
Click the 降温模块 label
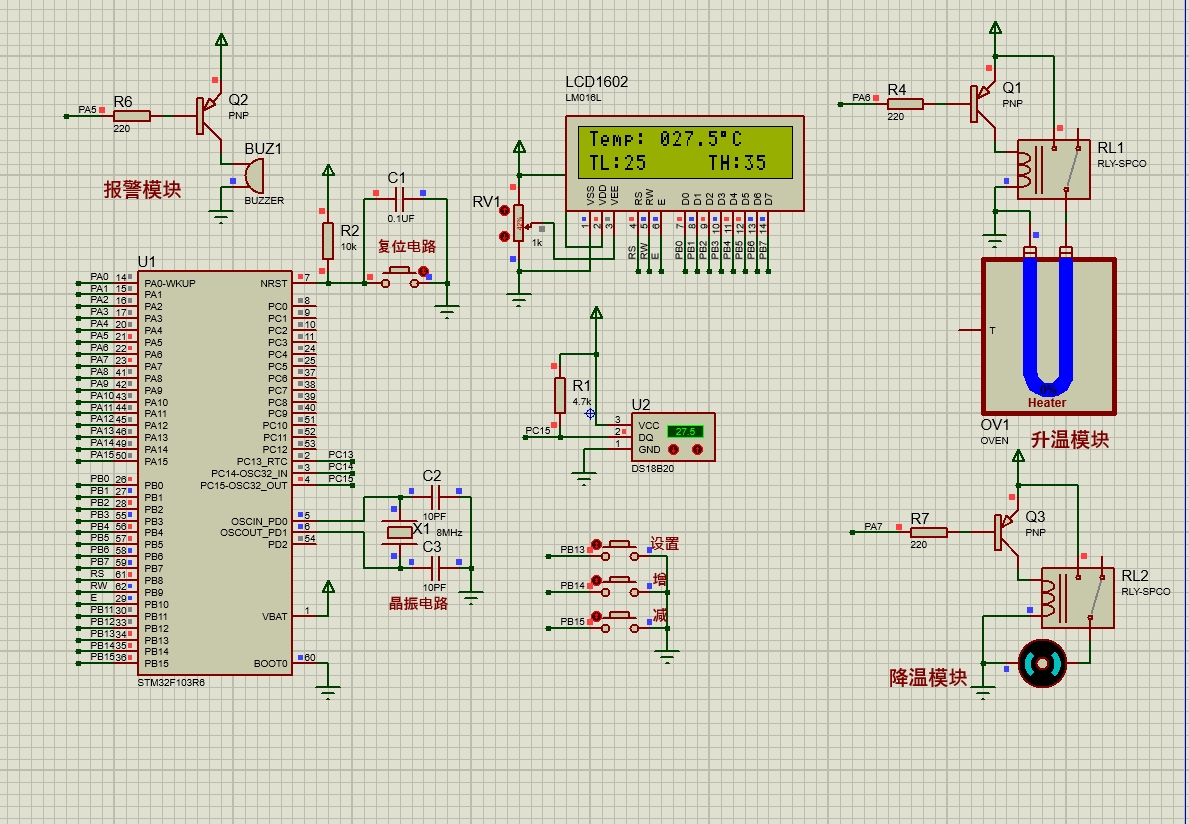pyautogui.click(x=928, y=678)
